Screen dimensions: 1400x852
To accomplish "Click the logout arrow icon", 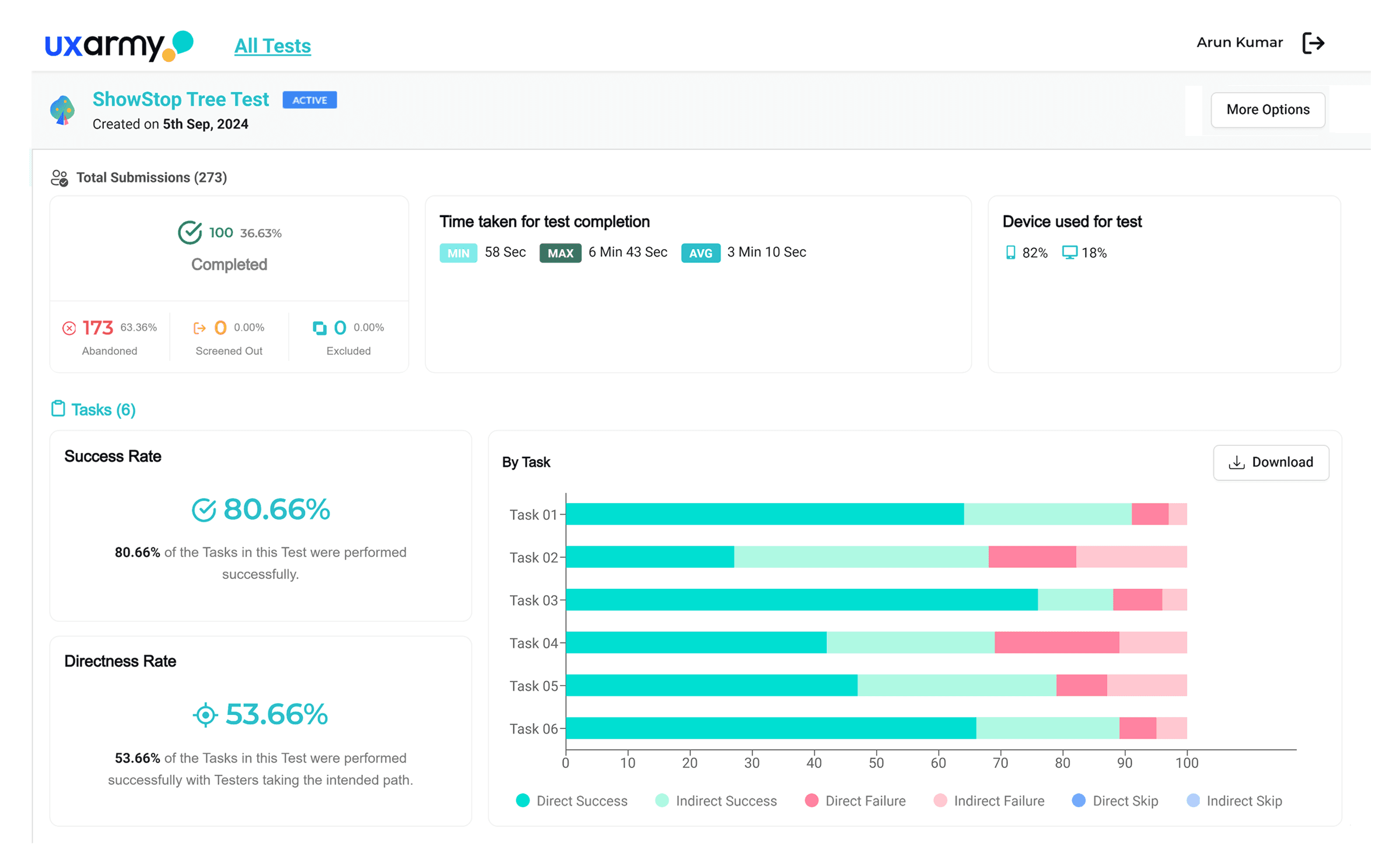I will pyautogui.click(x=1314, y=43).
